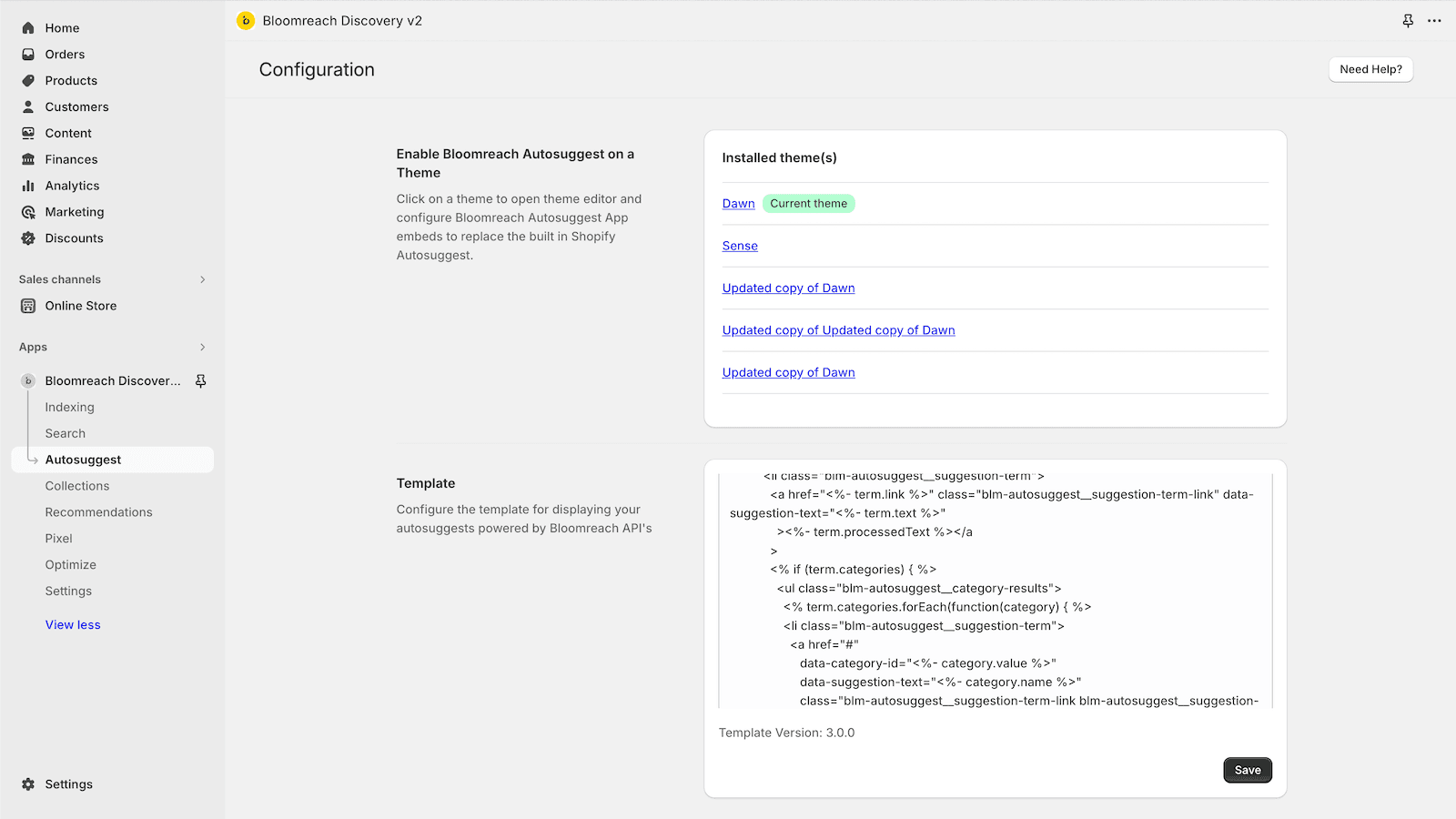Open the three-dot more actions menu
The height and width of the screenshot is (819, 1456).
1434,21
